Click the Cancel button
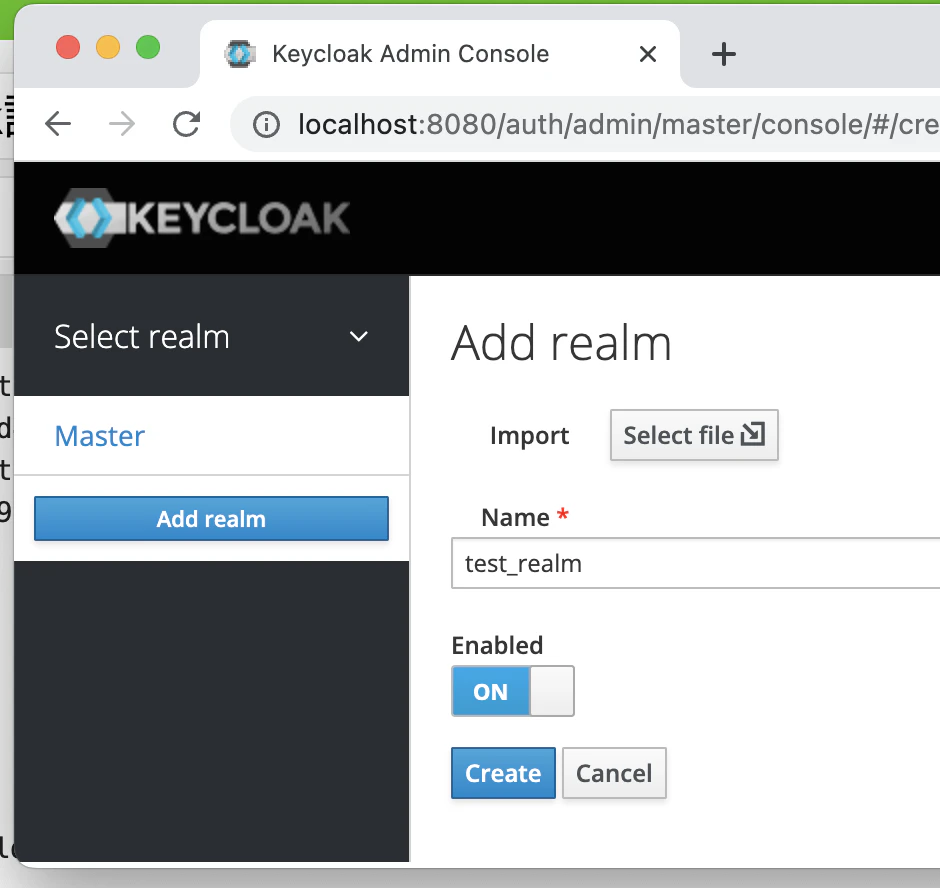Viewport: 940px width, 888px height. coord(614,773)
